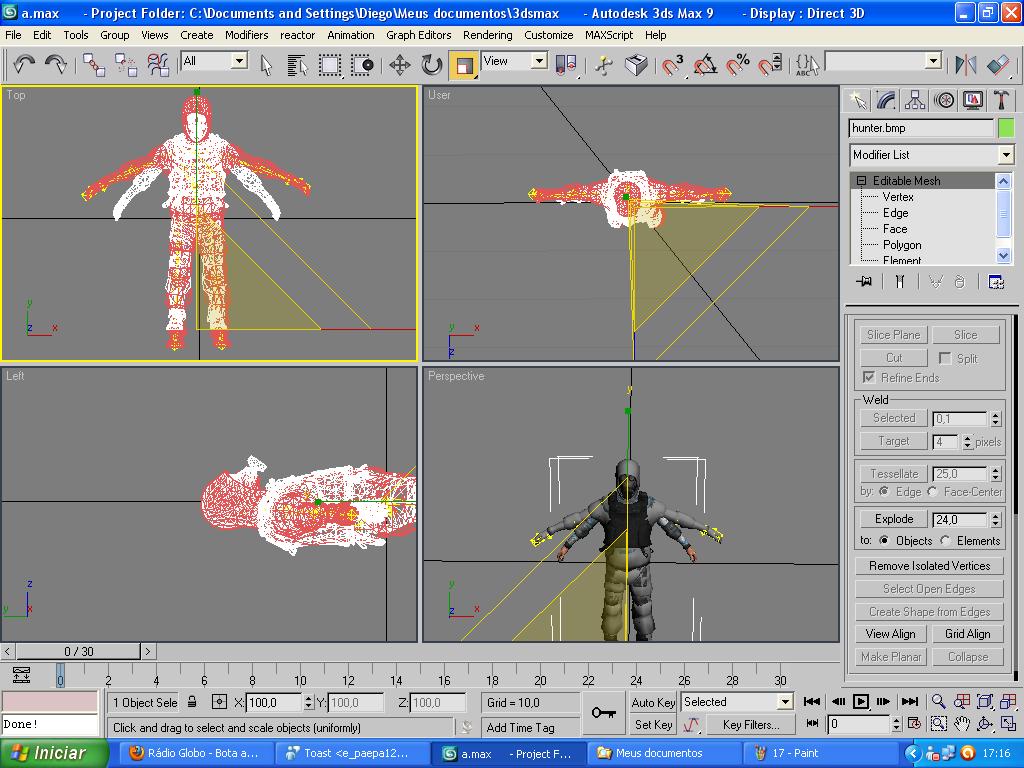Toggle the 3D Snaps magnet icon
The width and height of the screenshot is (1024, 768).
(672, 65)
